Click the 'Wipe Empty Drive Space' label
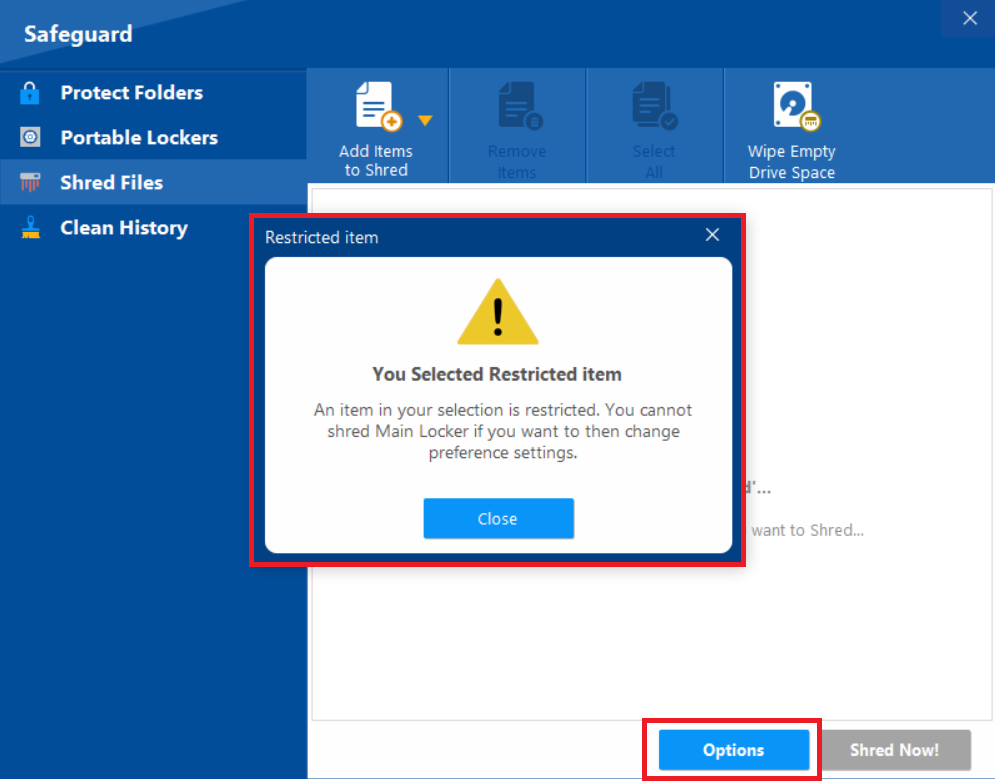Viewport: 999px width, 781px height. click(791, 162)
